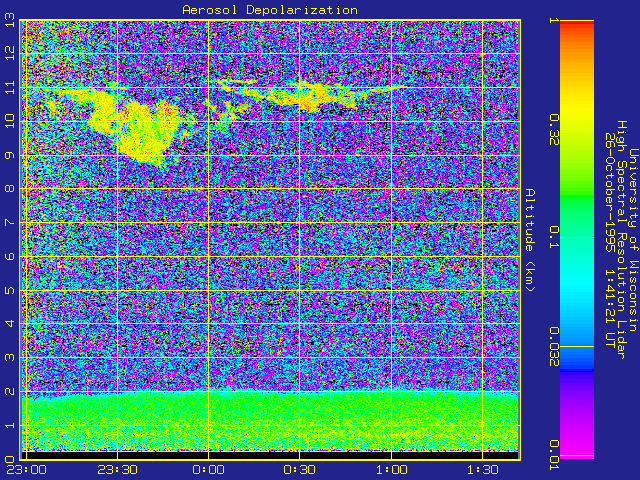The image size is (640, 480).
Task: Select the 1:30 time axis label
Action: pyautogui.click(x=482, y=470)
